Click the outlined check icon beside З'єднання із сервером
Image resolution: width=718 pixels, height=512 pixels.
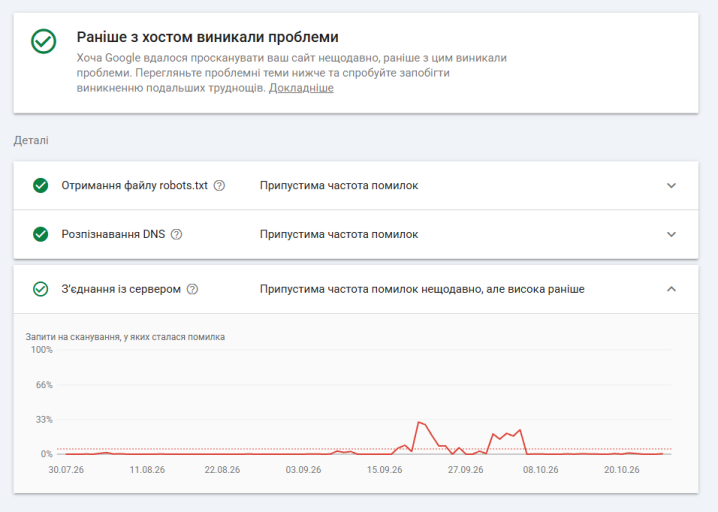[x=41, y=289]
